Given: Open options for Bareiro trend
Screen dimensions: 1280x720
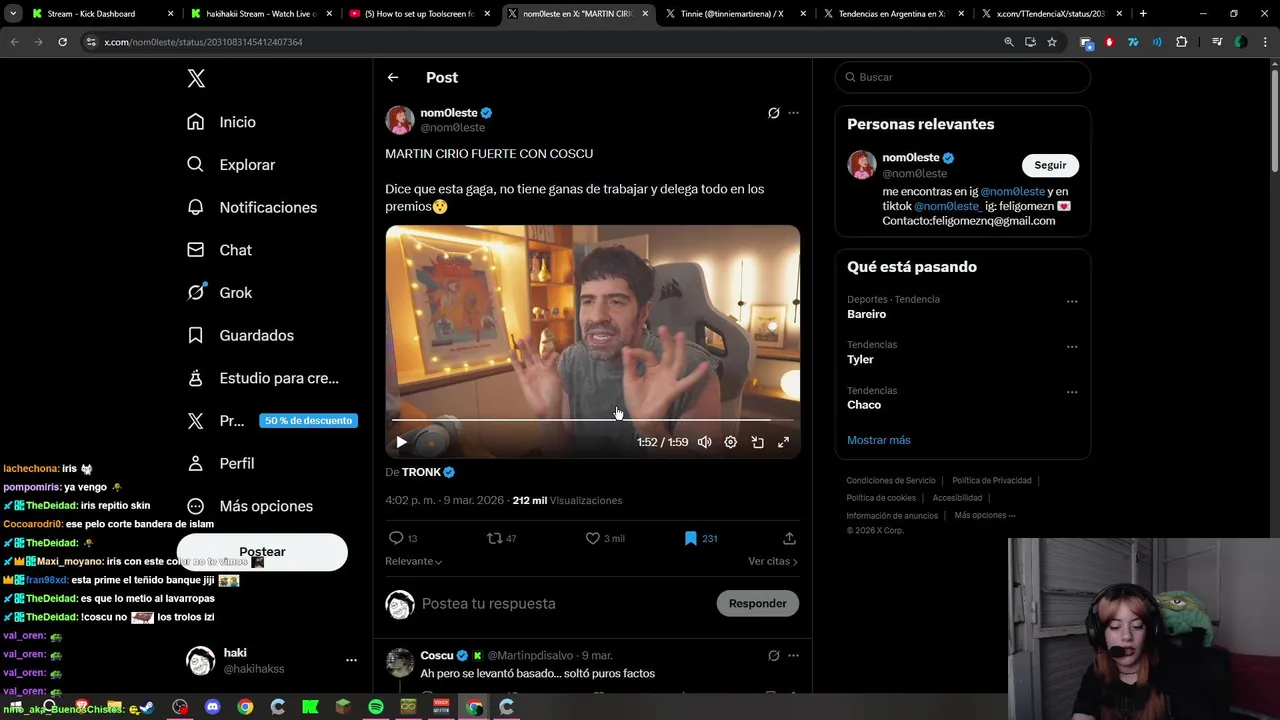Looking at the screenshot, I should click(1072, 301).
